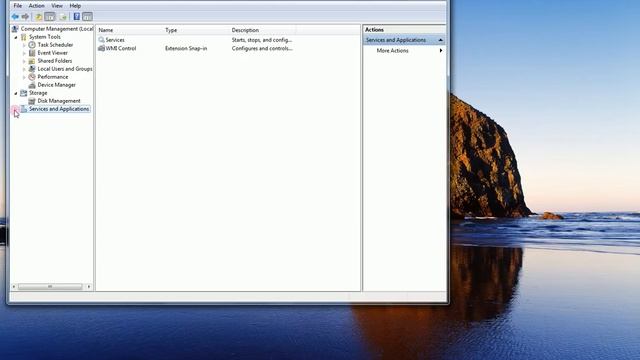Viewport: 640px width, 360px height.
Task: Expand the Shared Folders node
Action: pyautogui.click(x=24, y=61)
